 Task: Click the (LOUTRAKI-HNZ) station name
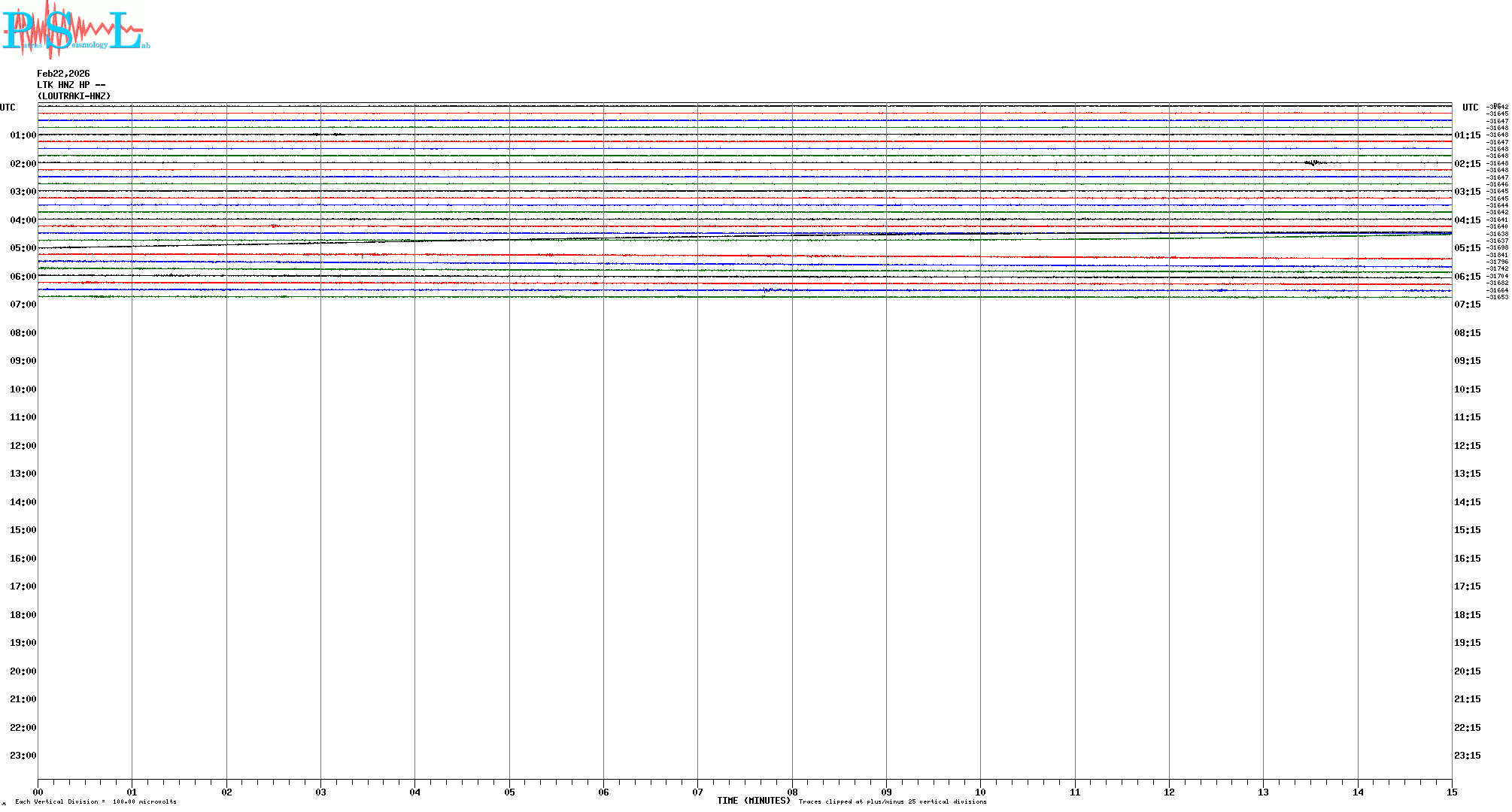click(x=74, y=96)
